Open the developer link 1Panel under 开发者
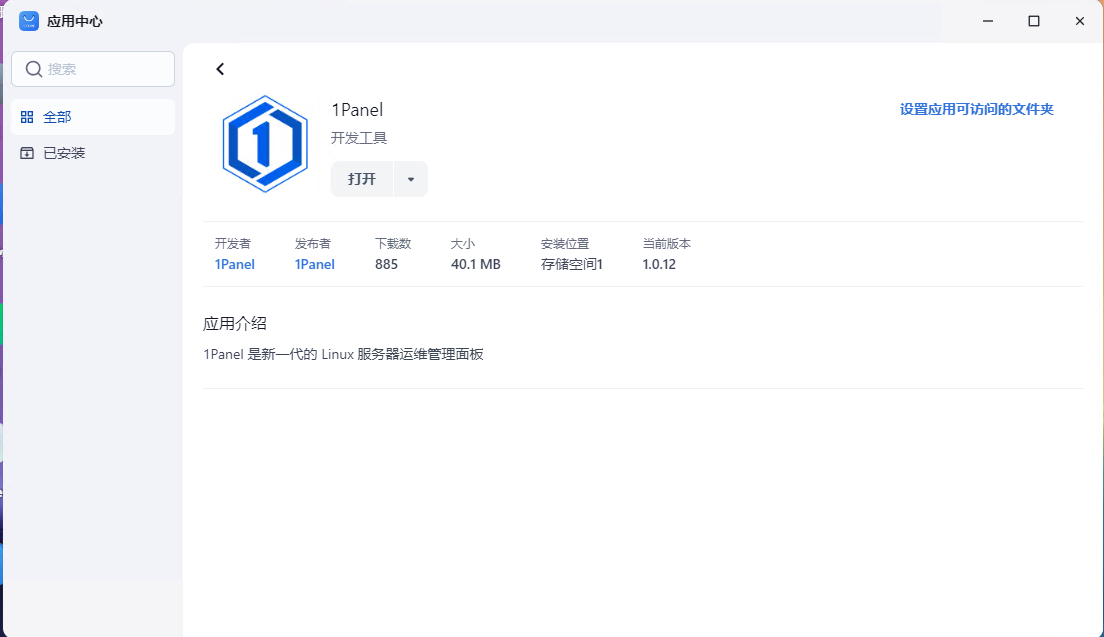The width and height of the screenshot is (1104, 637). point(234,264)
